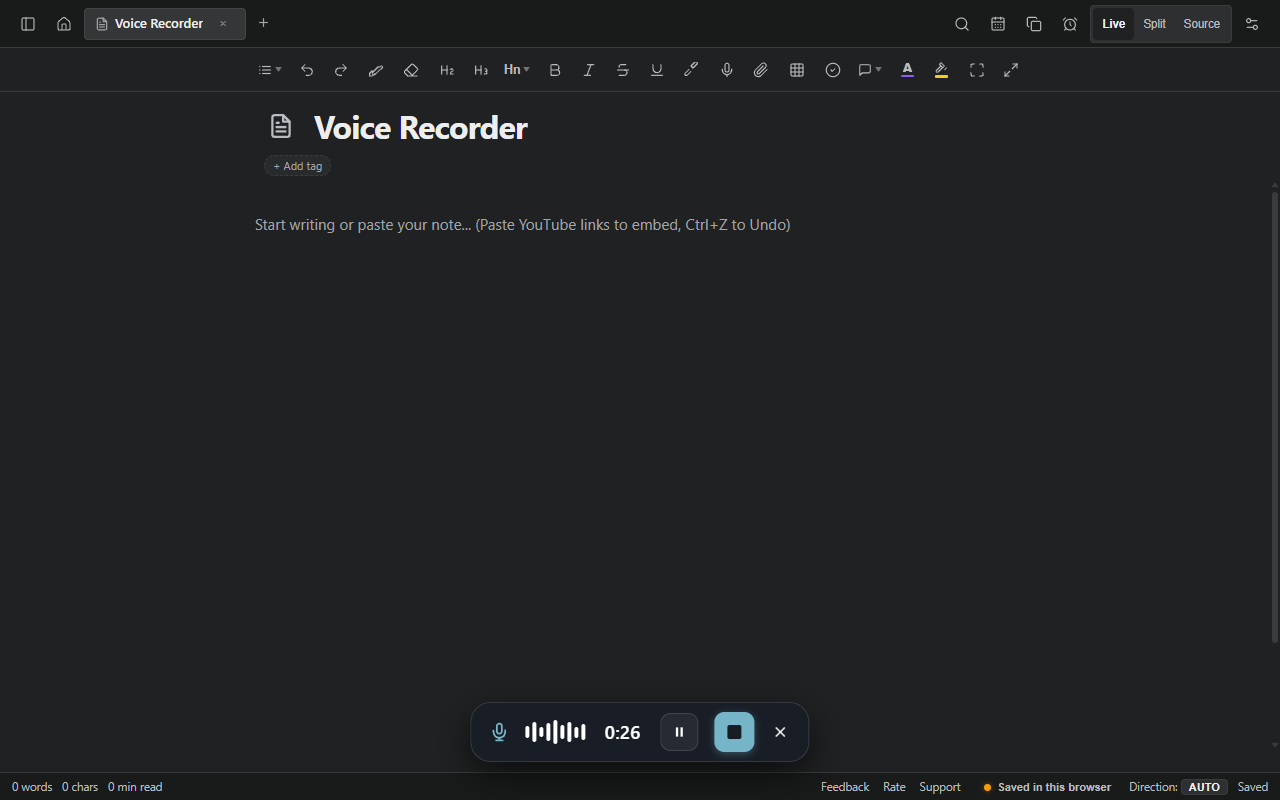1280x800 pixels.
Task: Open the Rate link in status bar
Action: coord(894,787)
